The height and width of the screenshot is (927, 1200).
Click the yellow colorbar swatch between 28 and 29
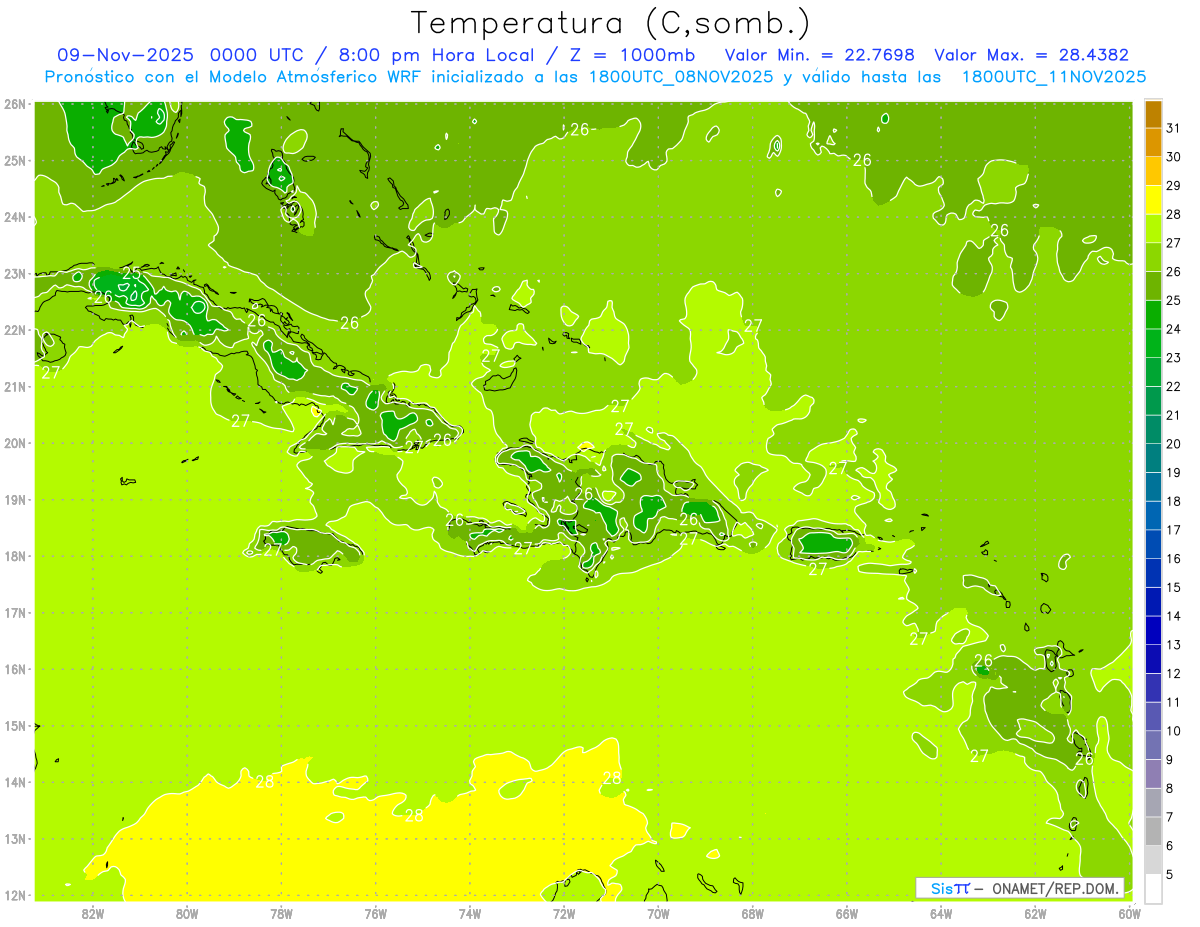[x=1153, y=200]
